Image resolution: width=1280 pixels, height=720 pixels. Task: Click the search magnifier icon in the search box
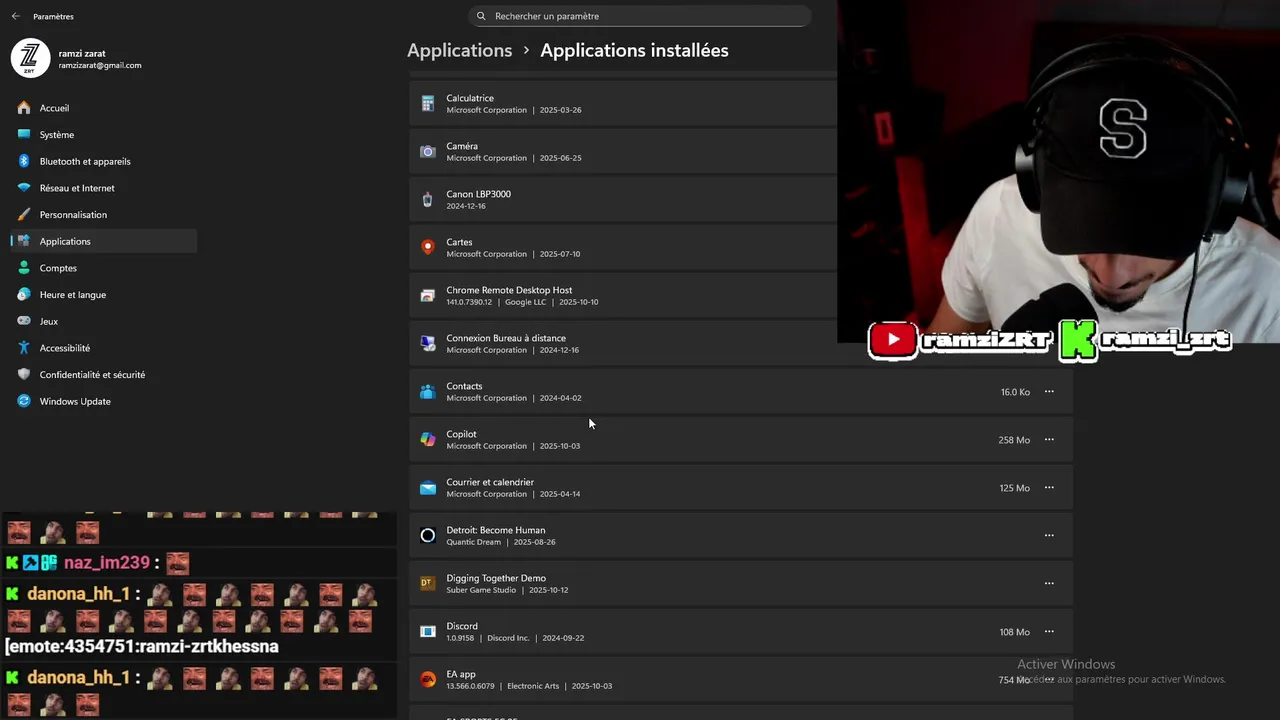coord(481,16)
